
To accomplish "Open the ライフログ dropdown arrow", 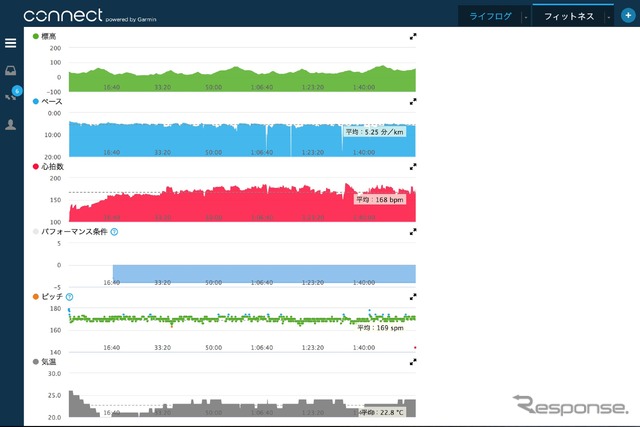I will click(x=526, y=17).
